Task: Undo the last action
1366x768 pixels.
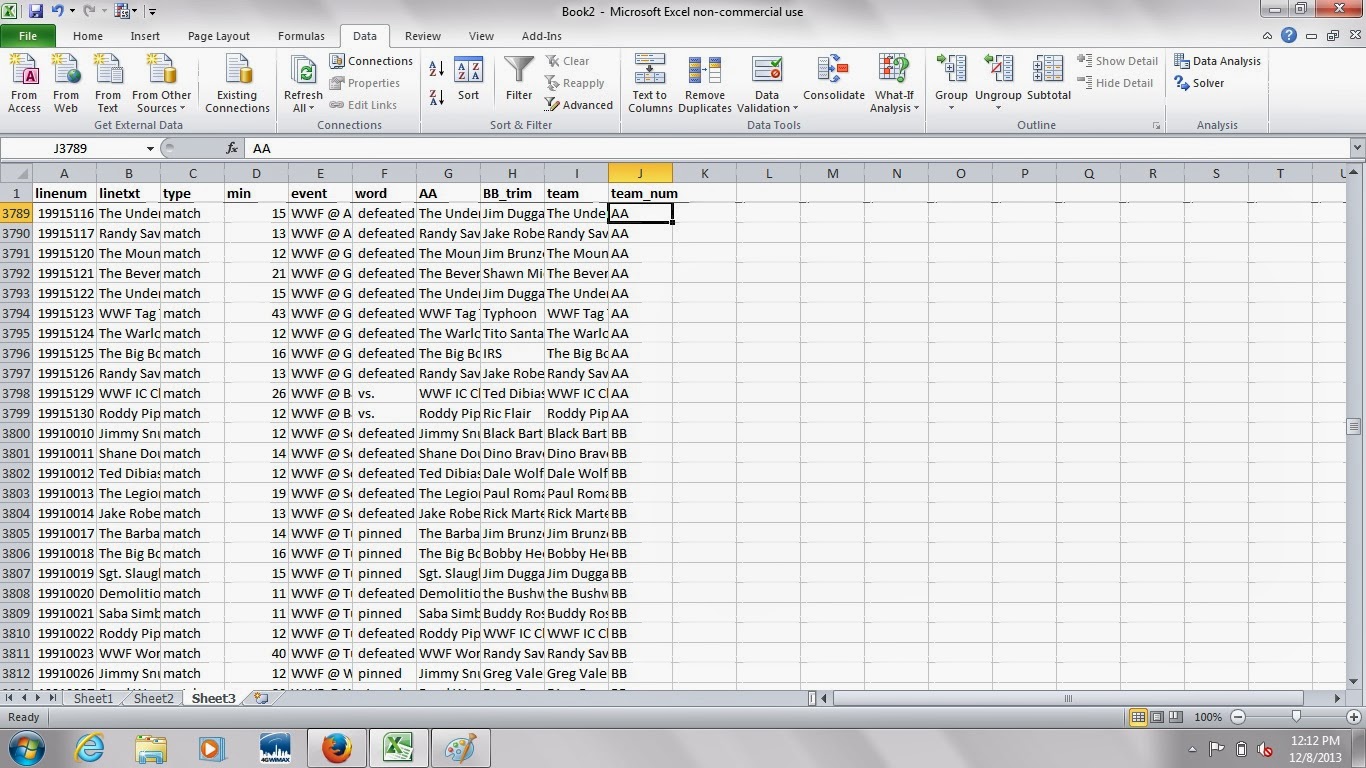Action: point(58,11)
